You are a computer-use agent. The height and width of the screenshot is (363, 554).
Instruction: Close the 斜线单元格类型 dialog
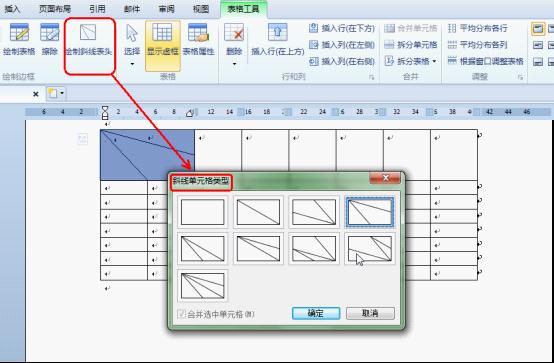pyautogui.click(x=385, y=178)
